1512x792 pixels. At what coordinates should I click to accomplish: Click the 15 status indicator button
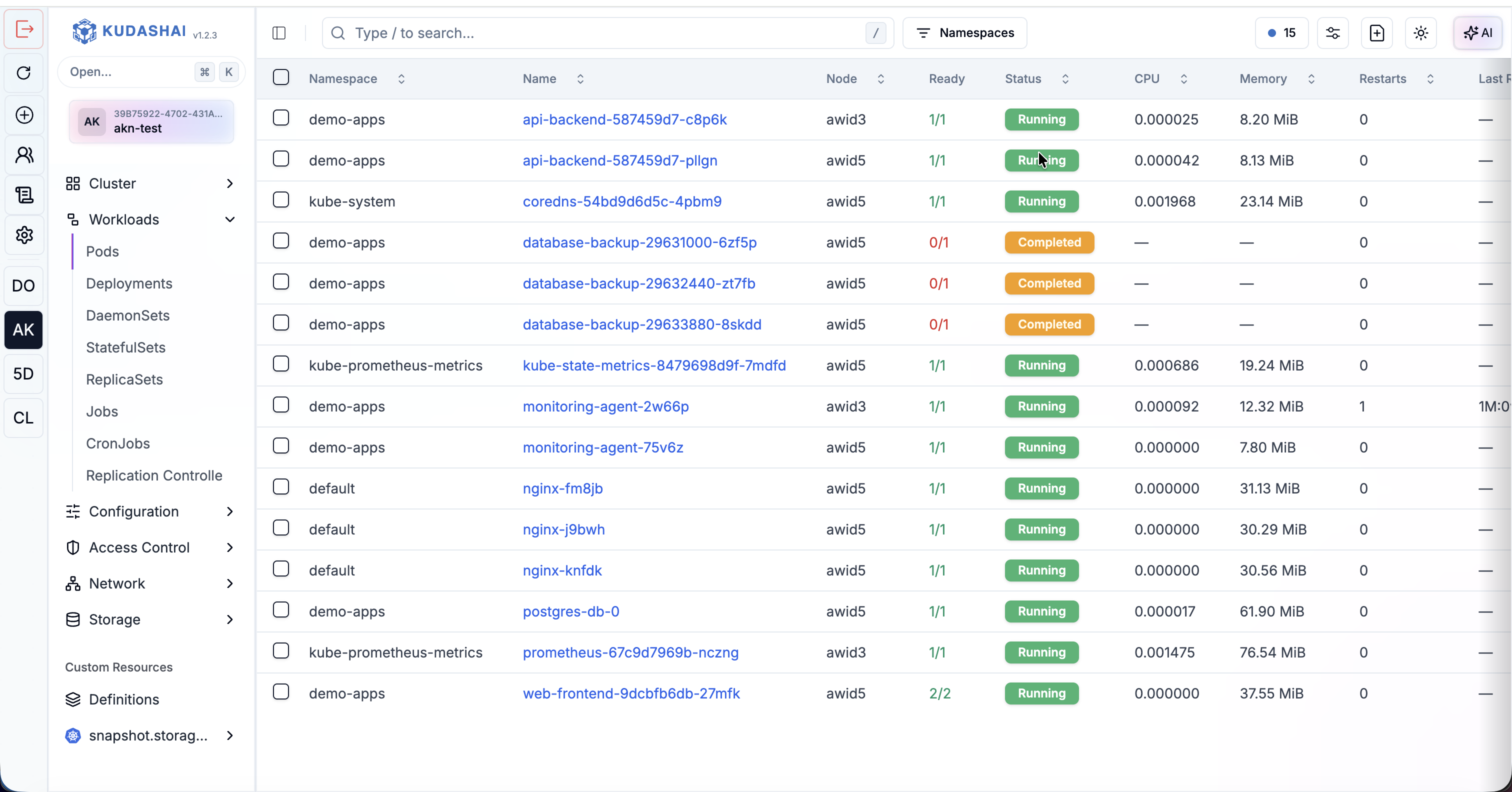pos(1282,33)
